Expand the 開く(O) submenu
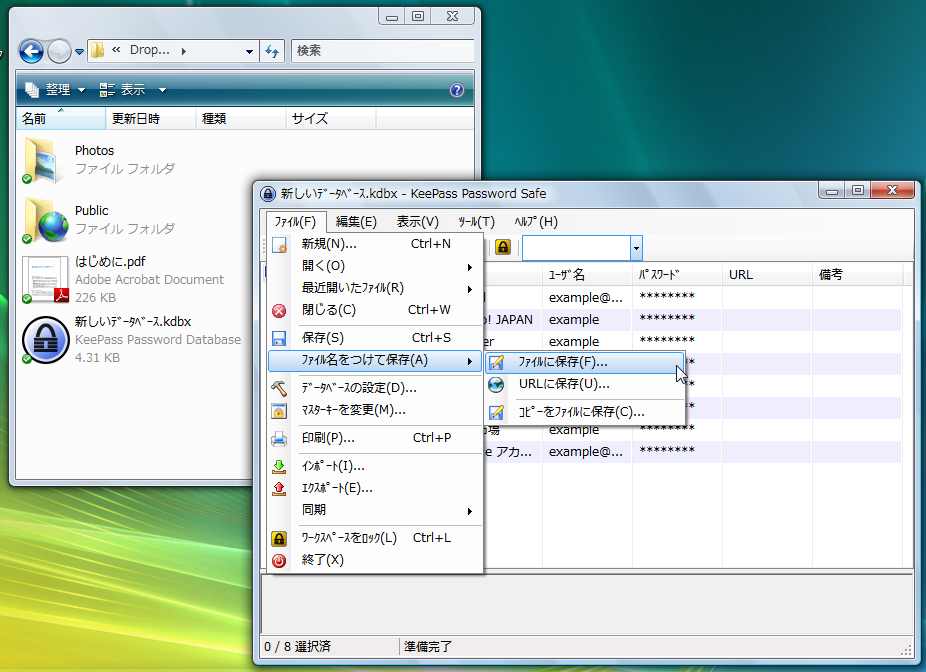This screenshot has width=926, height=672. 469,267
